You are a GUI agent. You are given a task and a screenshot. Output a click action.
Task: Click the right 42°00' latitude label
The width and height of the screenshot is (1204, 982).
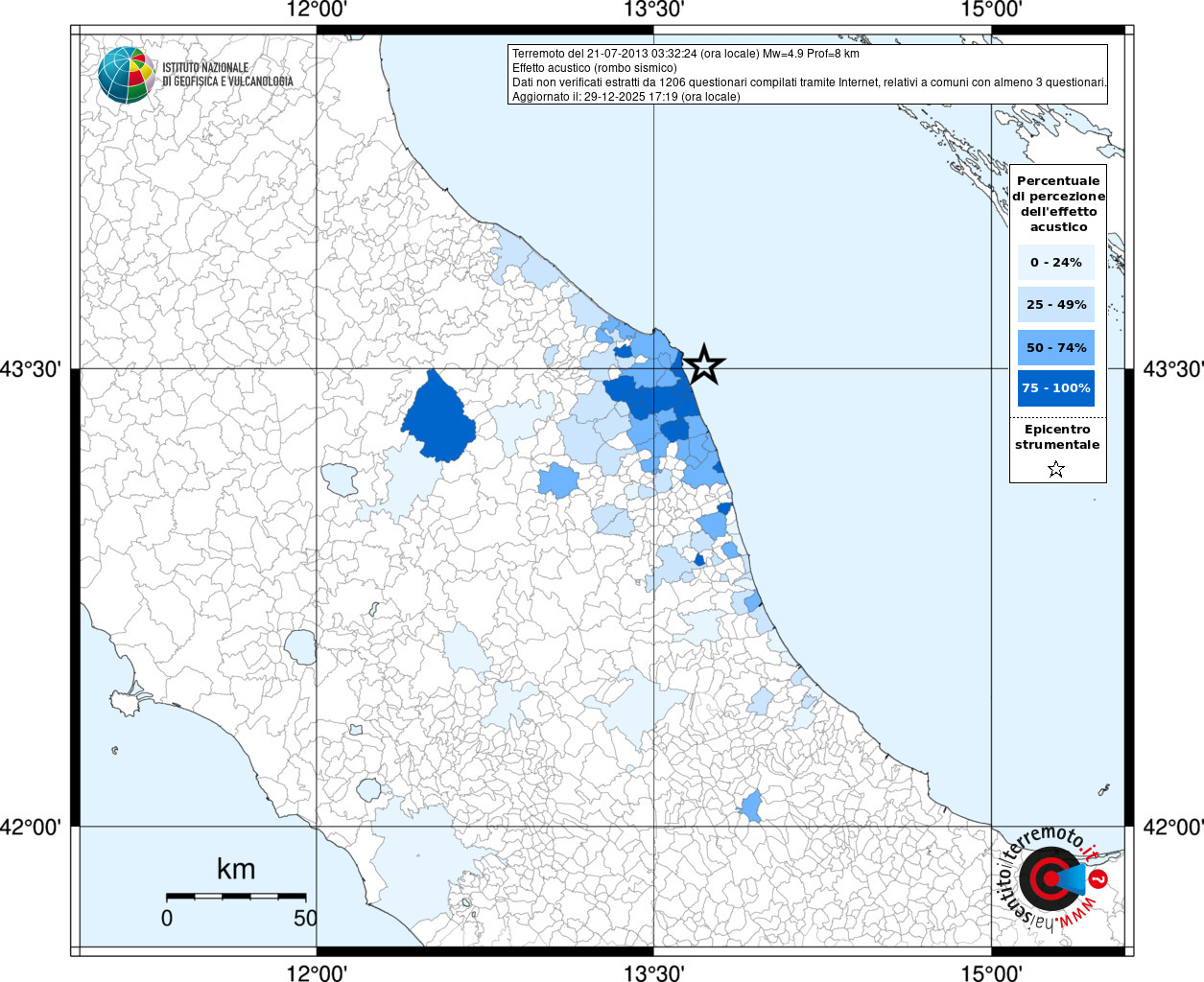pyautogui.click(x=1173, y=827)
